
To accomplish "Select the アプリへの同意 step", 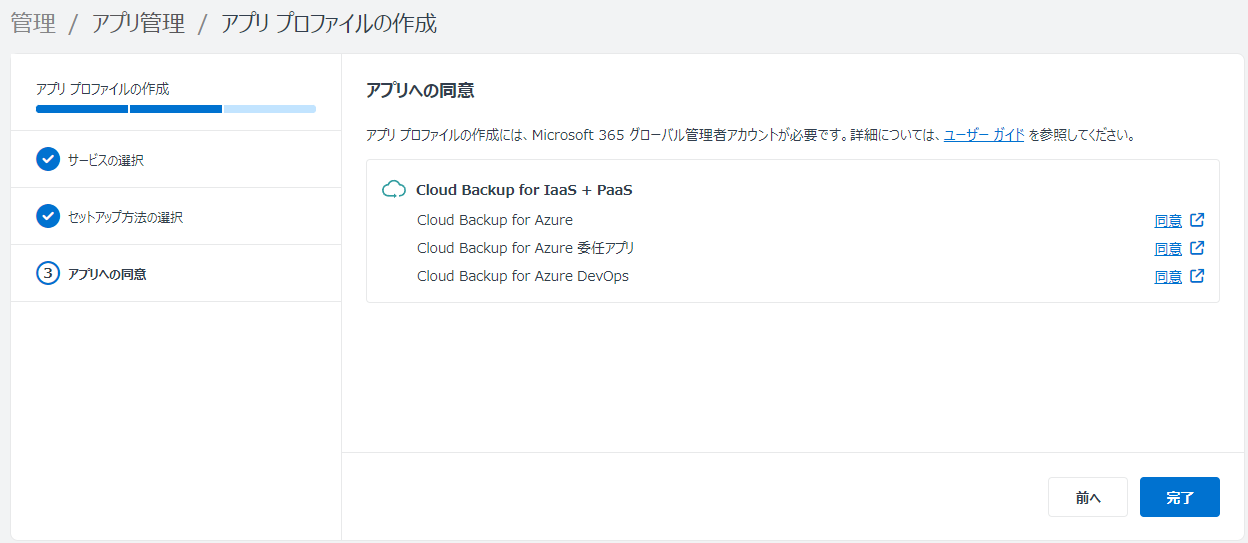I will point(176,273).
